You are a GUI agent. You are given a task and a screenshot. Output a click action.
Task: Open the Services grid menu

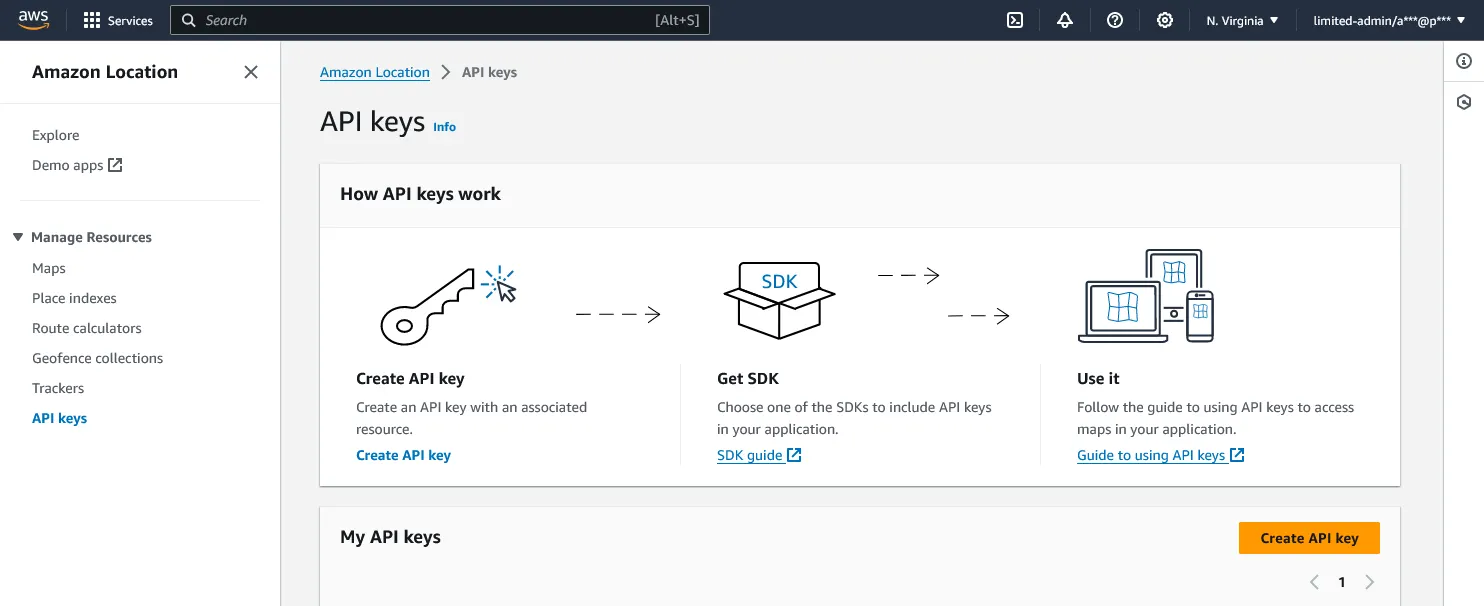pos(118,20)
